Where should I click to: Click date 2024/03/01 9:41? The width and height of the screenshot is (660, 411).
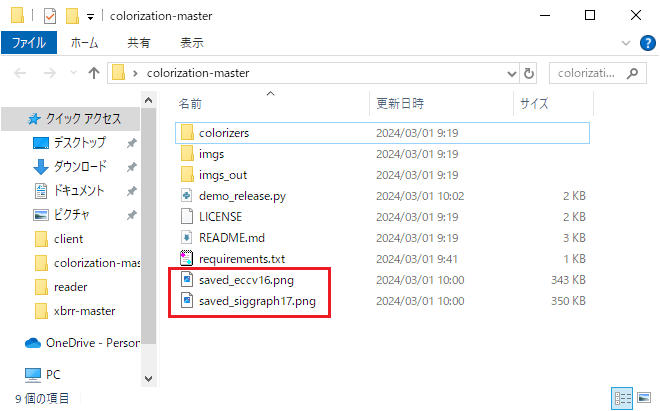[417, 259]
